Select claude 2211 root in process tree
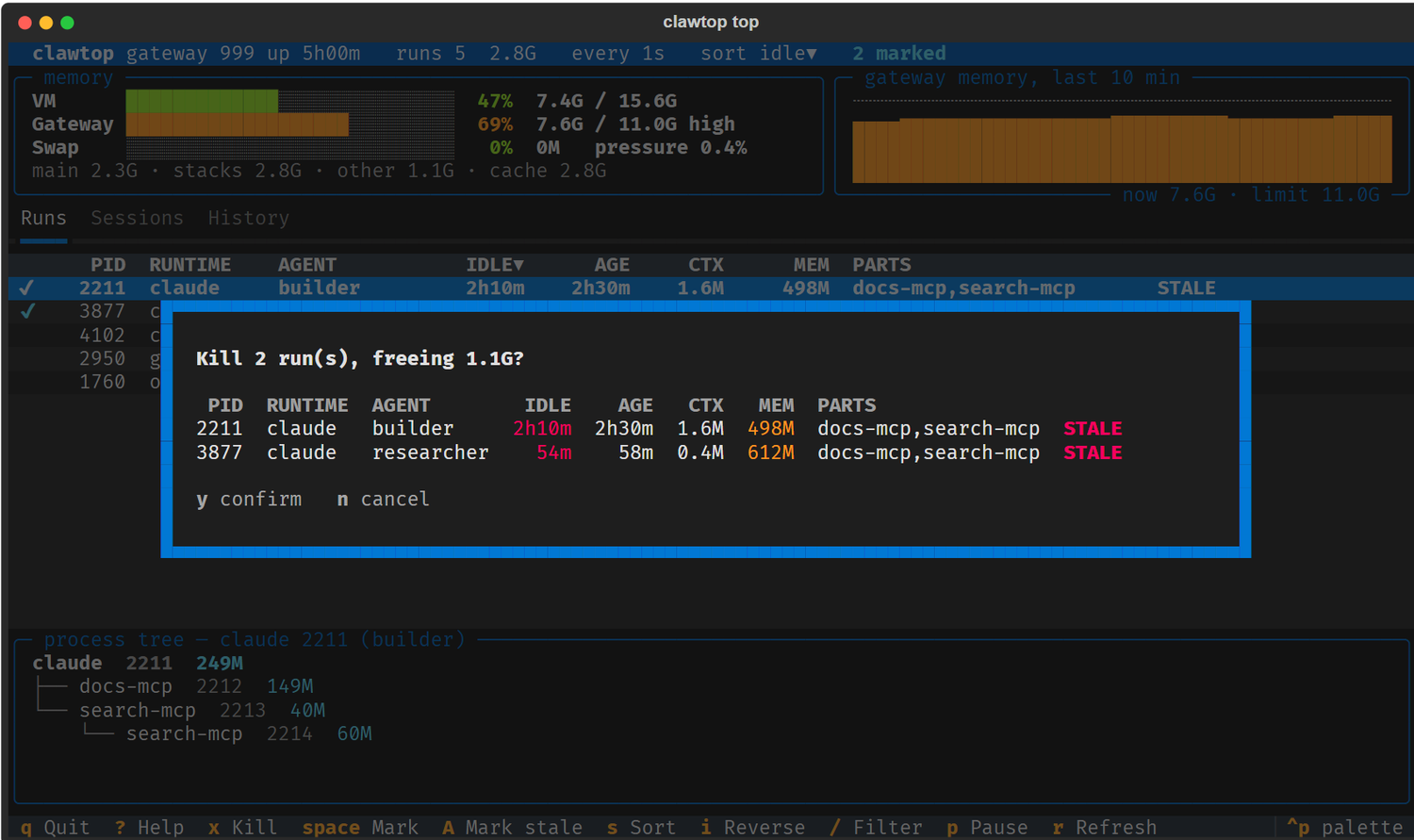The height and width of the screenshot is (840, 1414). point(138,663)
